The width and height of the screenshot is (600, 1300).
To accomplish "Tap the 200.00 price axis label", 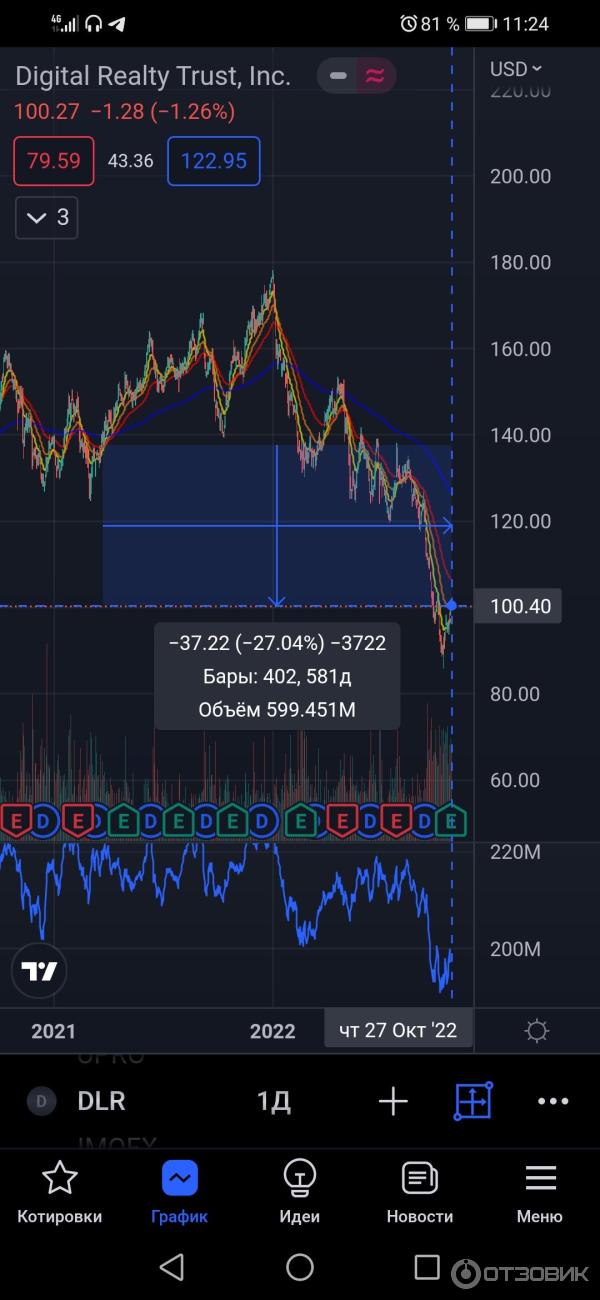I will tap(520, 176).
